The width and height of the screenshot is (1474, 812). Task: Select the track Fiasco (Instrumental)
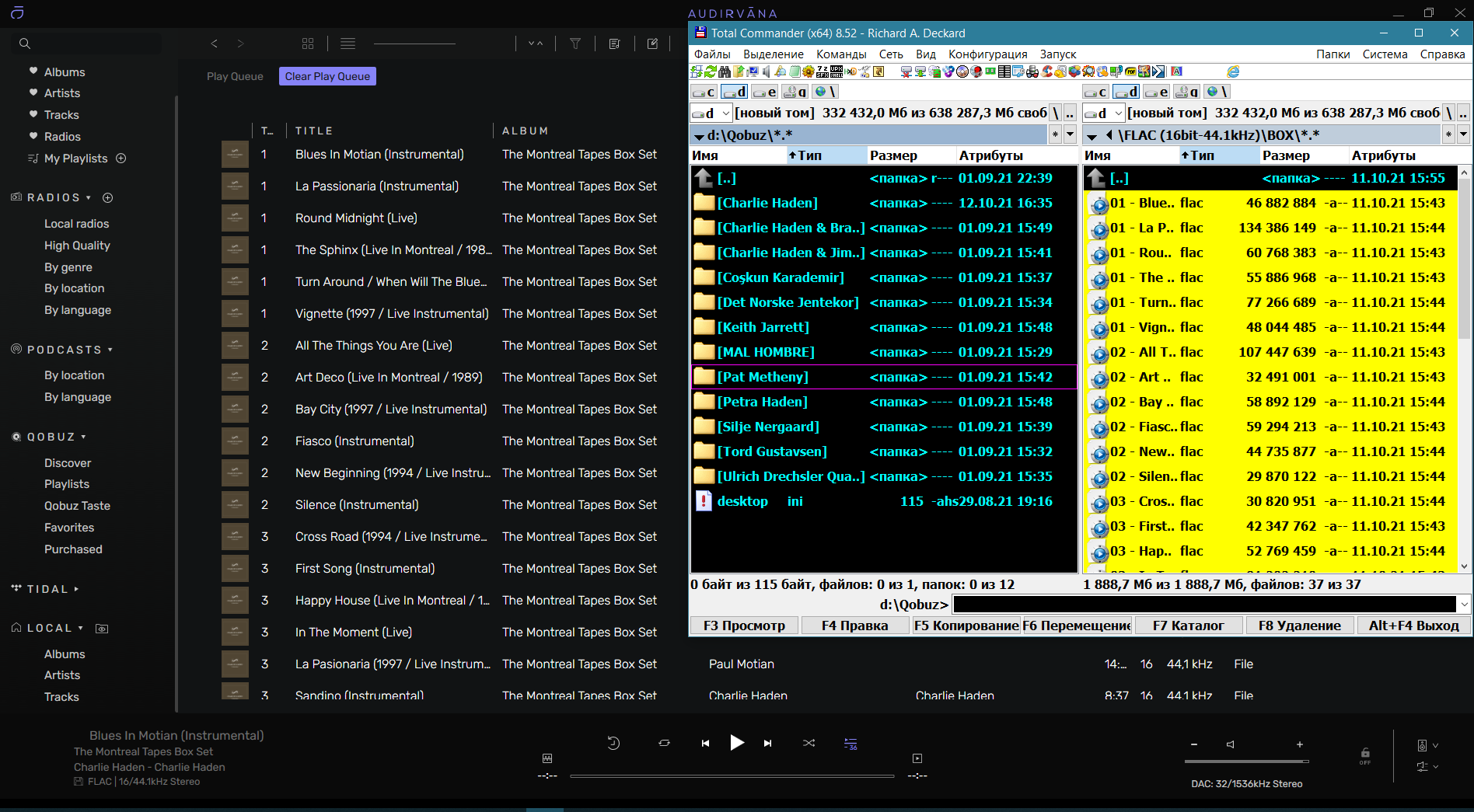[355, 441]
